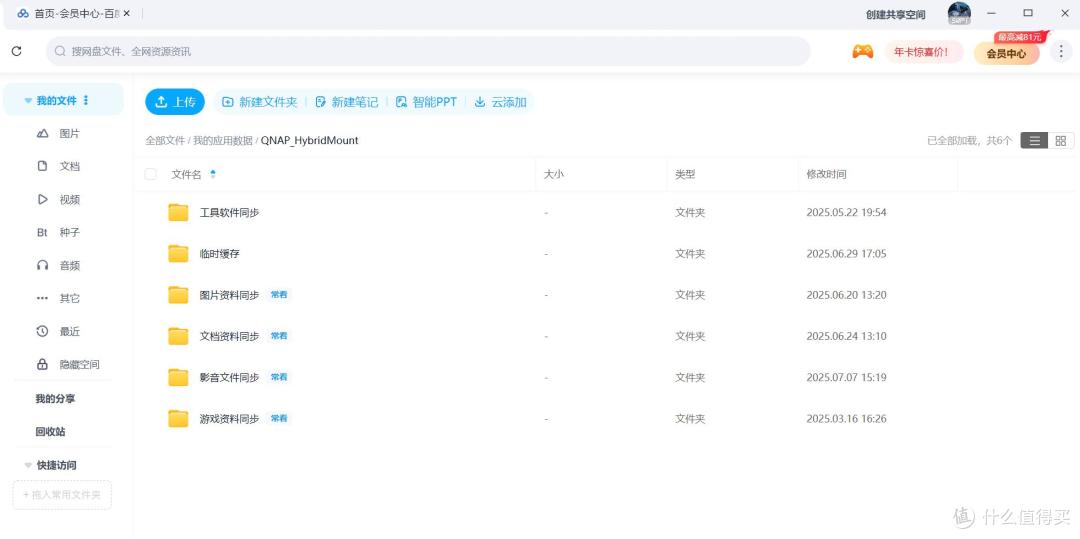This screenshot has height=539, width=1080.
Task: Click 新建笔记 new note button
Action: click(346, 102)
